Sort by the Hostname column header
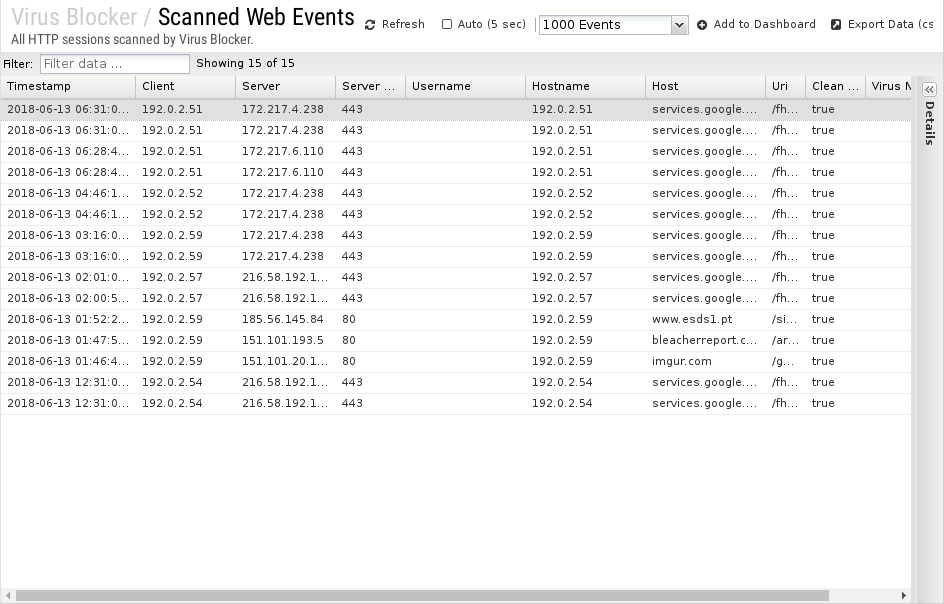This screenshot has height=604, width=944. click(x=585, y=87)
